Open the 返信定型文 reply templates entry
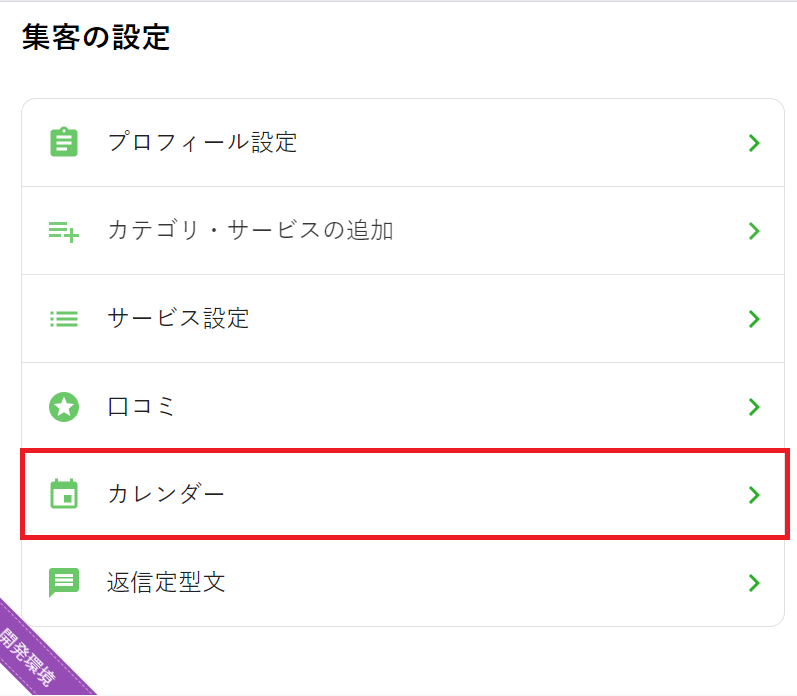This screenshot has height=696, width=797. pos(166,583)
